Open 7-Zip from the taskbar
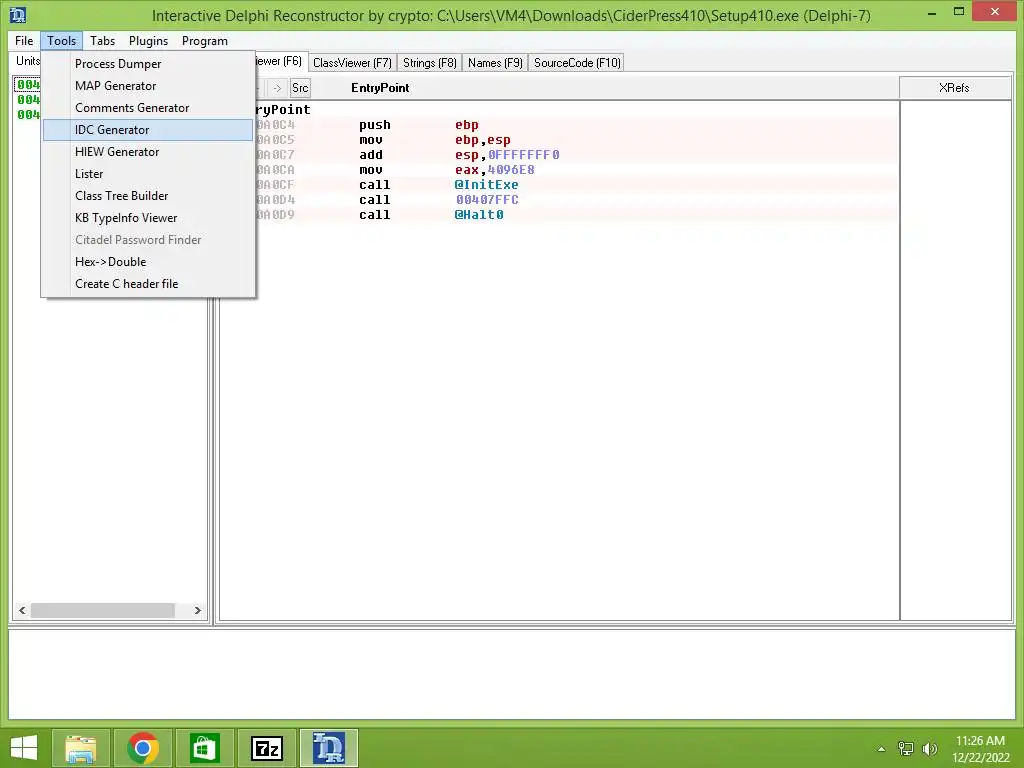 pos(266,748)
